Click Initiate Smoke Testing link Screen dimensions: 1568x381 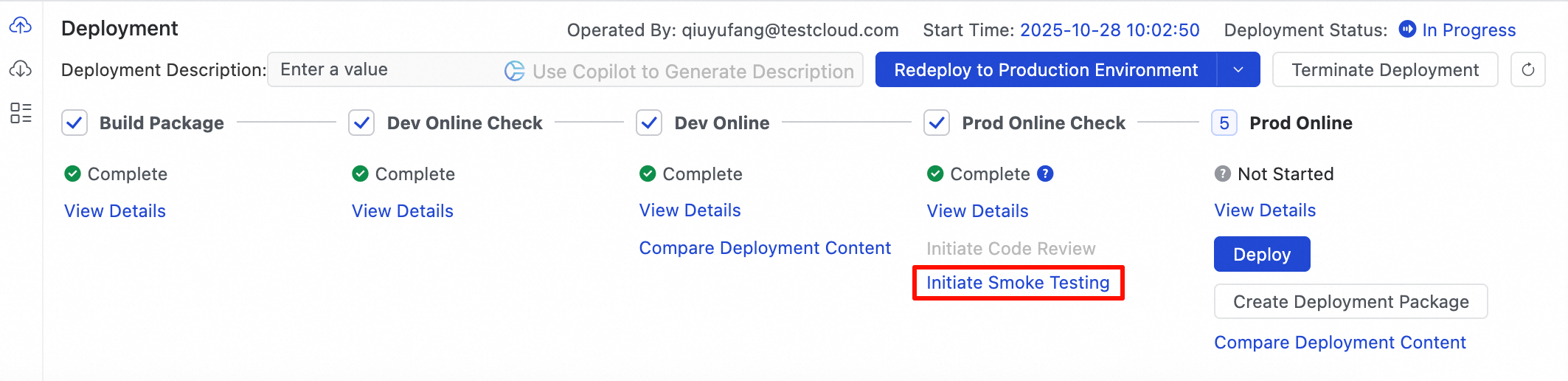pos(1018,283)
